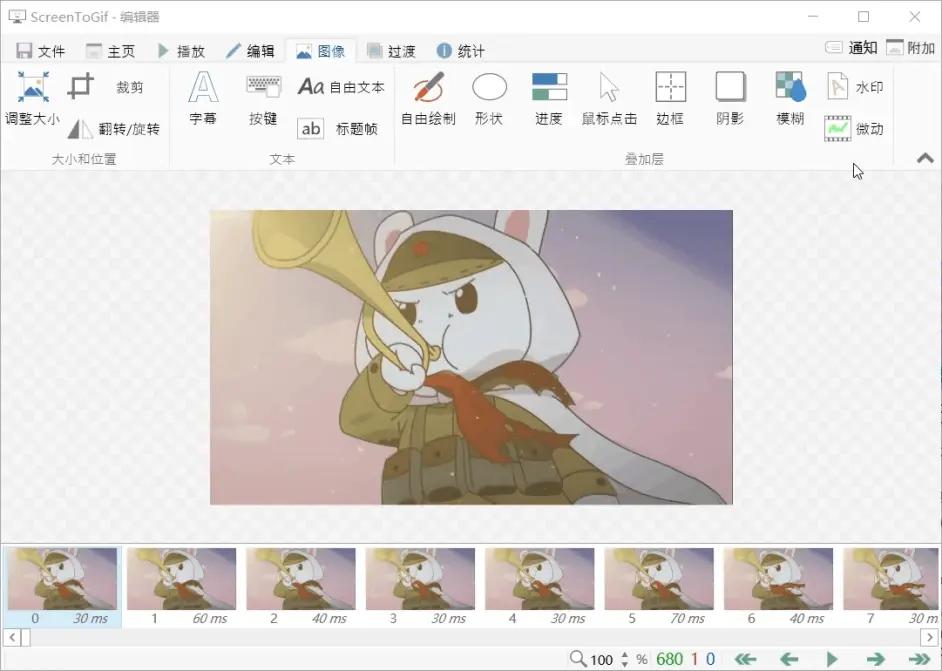
Task: Decrease zoom with stepper down arrow
Action: click(x=625, y=664)
